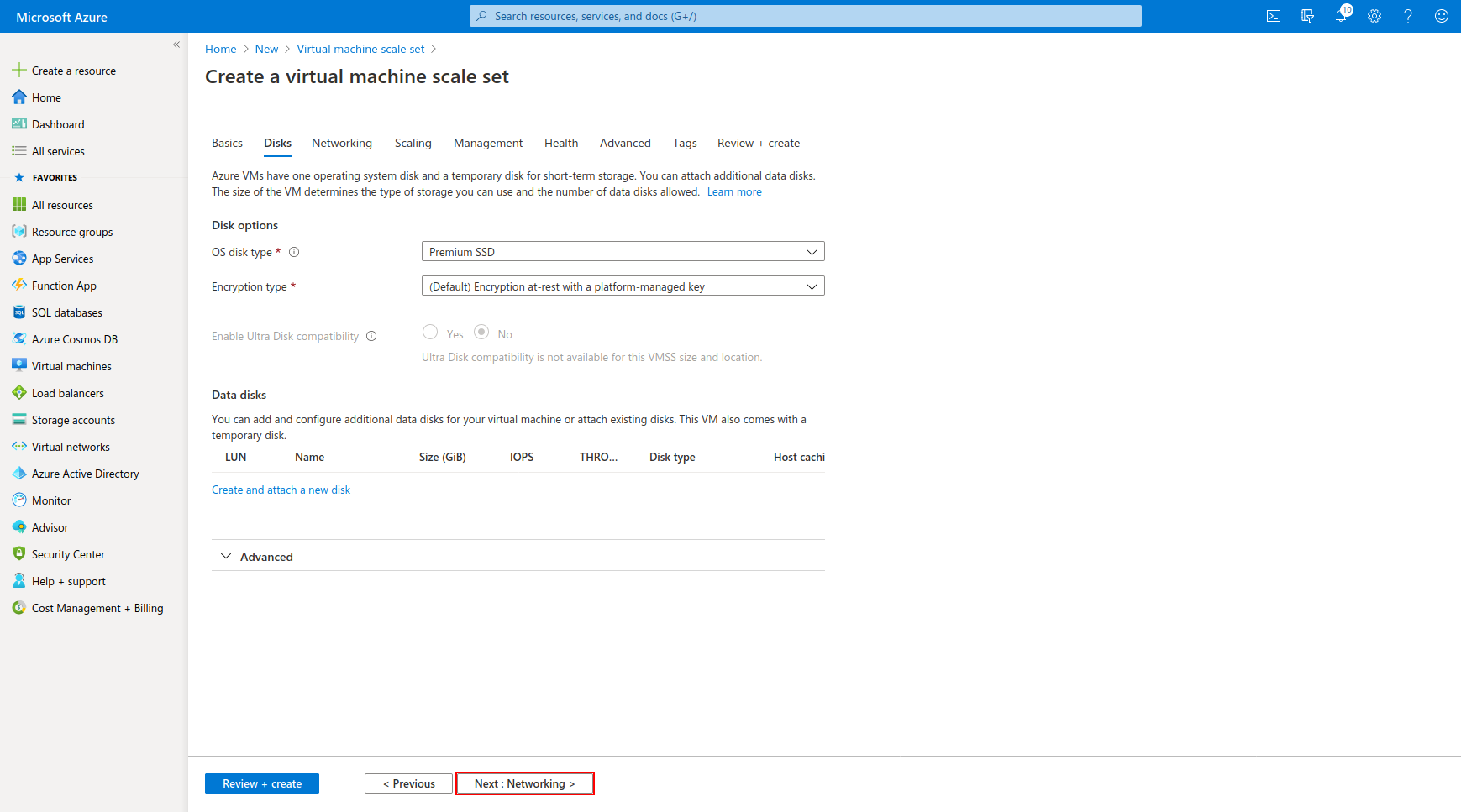Open the Learn more link
1461x812 pixels.
click(734, 192)
